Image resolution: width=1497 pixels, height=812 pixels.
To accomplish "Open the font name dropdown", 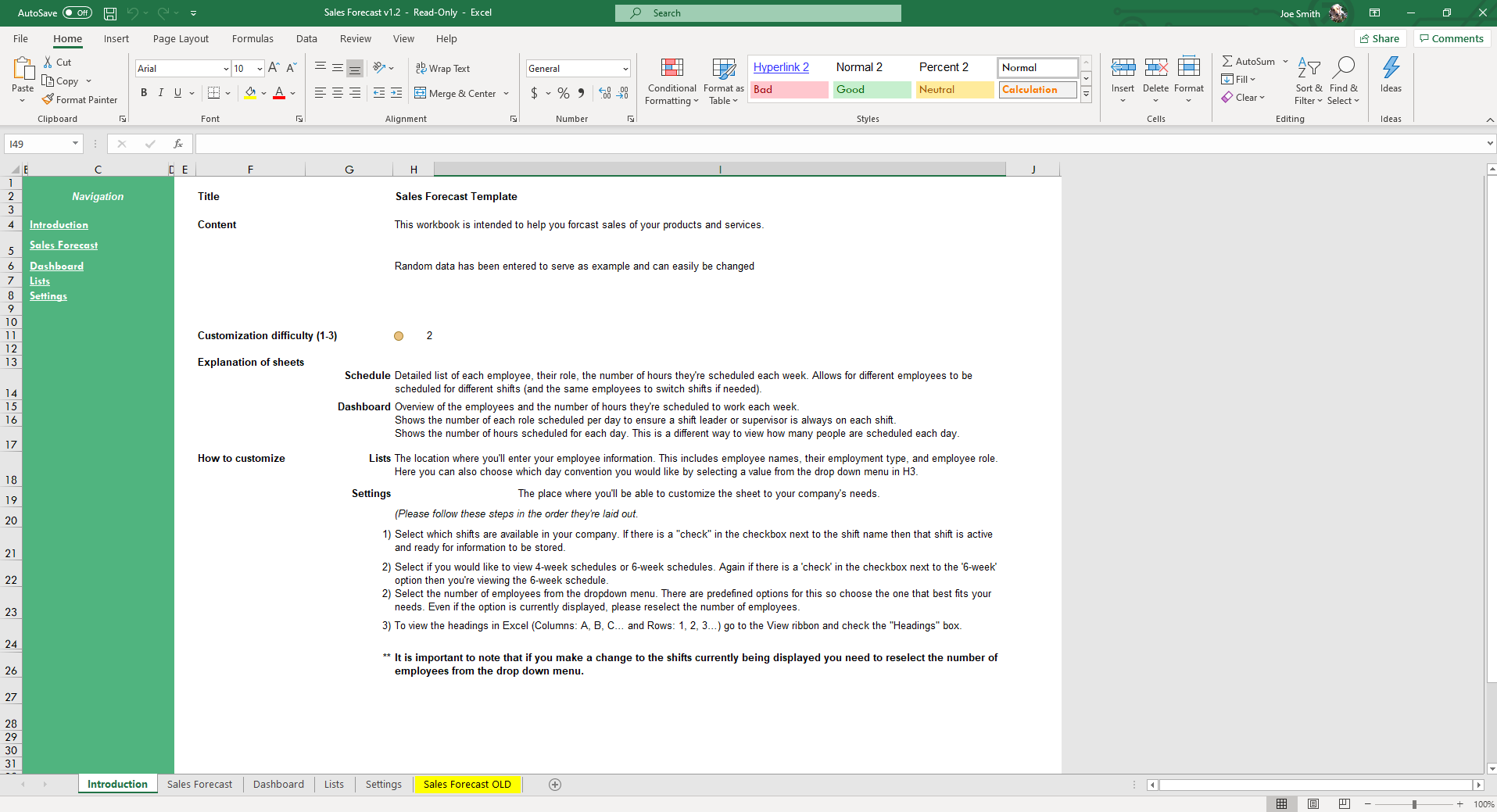I will click(226, 69).
